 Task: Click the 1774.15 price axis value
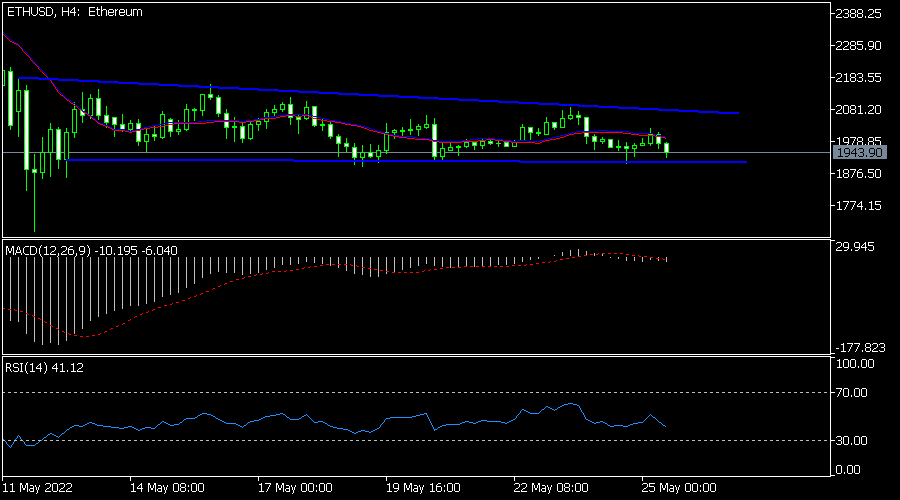858,206
